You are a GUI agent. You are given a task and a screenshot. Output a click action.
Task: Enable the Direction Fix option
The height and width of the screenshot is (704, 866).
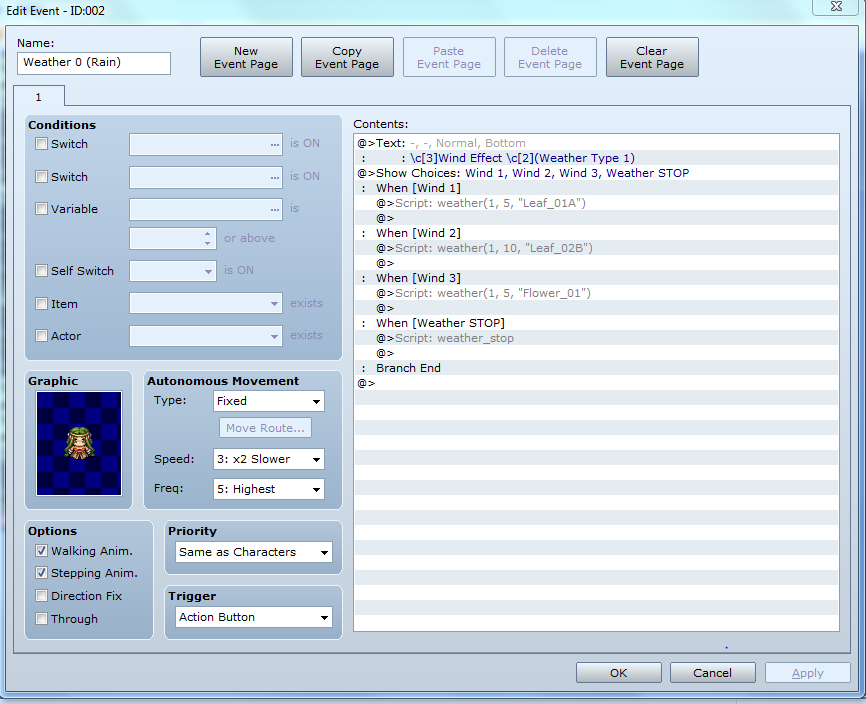41,595
